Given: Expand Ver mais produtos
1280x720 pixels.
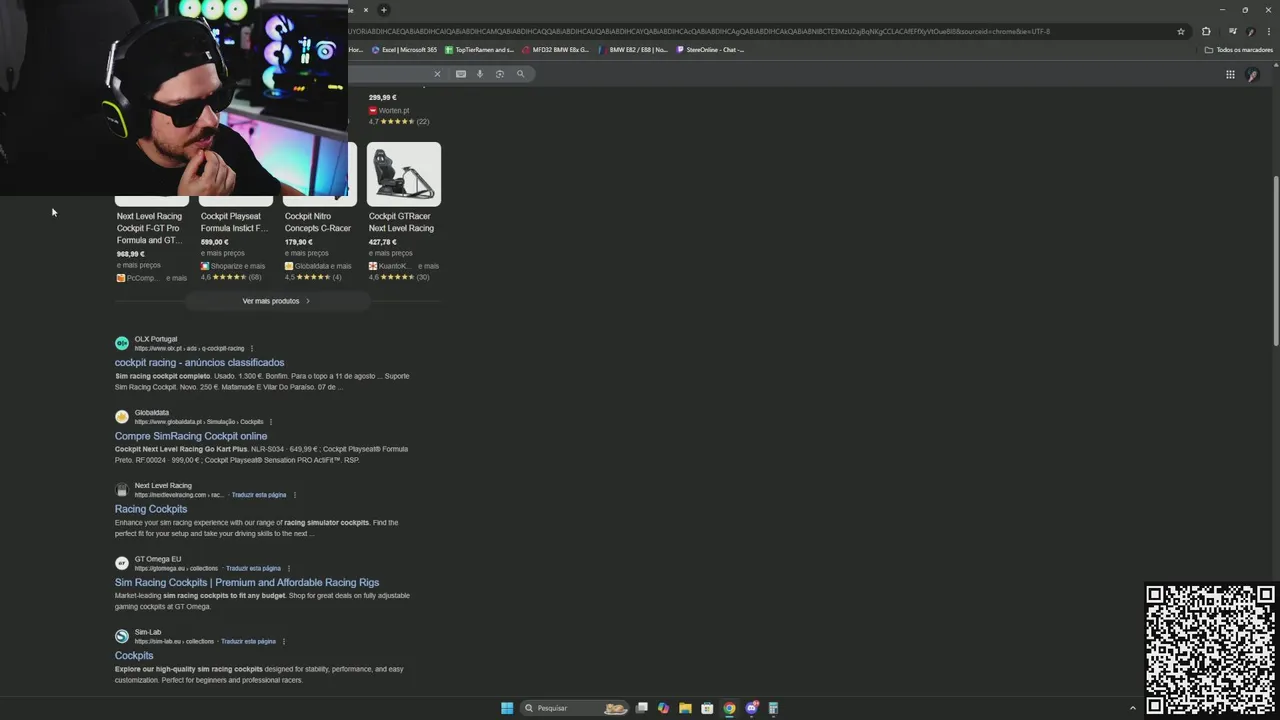Looking at the screenshot, I should pos(276,301).
